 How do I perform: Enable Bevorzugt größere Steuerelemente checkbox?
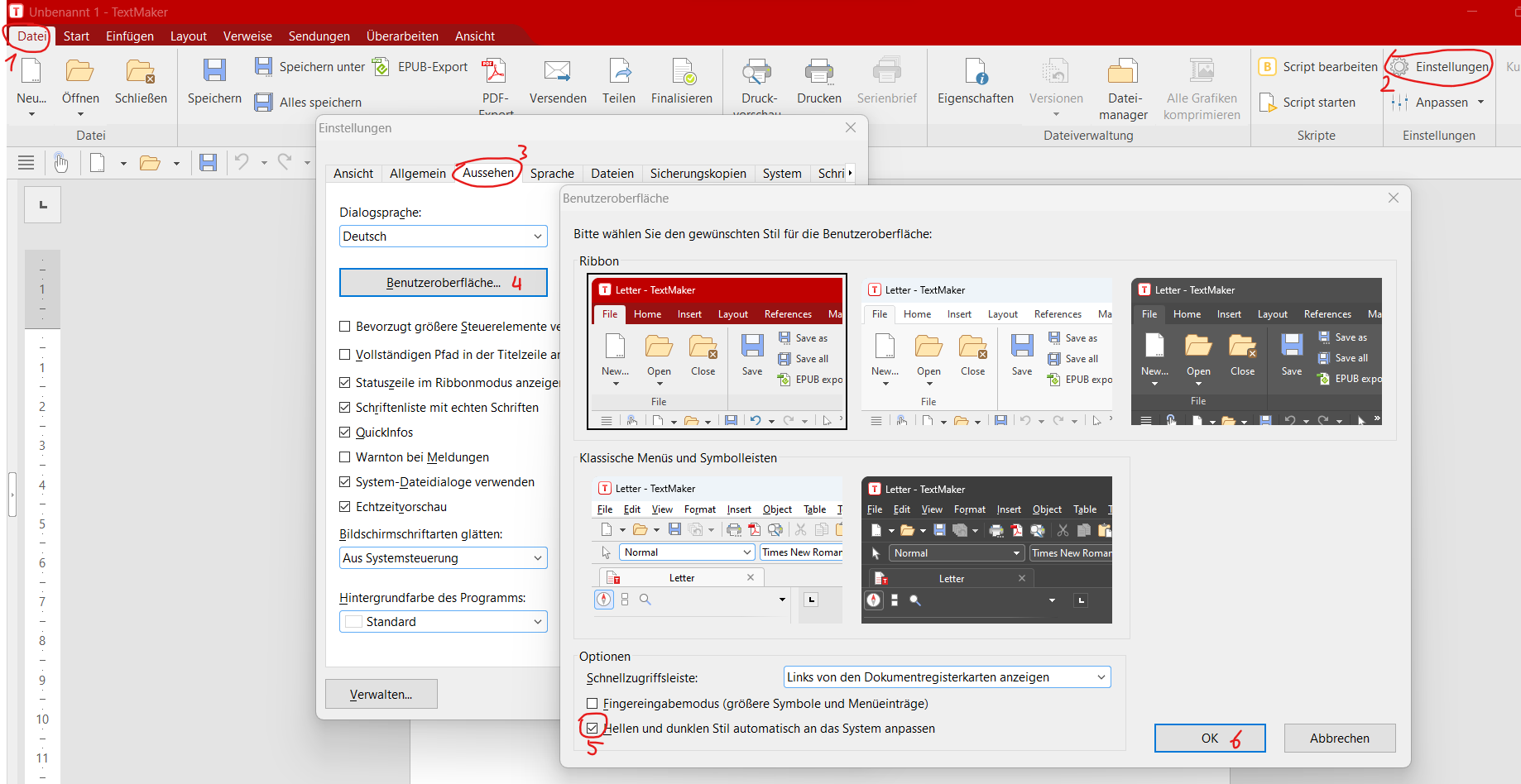coord(345,327)
